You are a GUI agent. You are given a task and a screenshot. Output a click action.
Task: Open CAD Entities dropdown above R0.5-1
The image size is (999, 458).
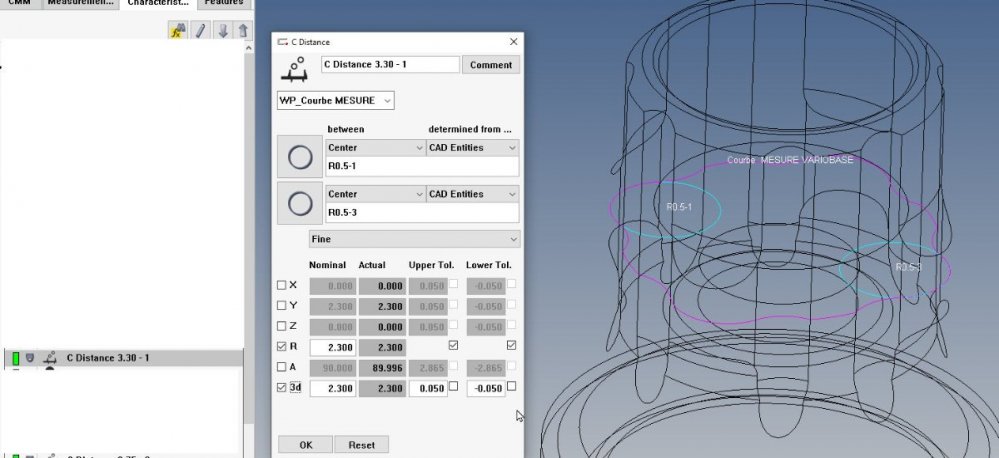473,148
